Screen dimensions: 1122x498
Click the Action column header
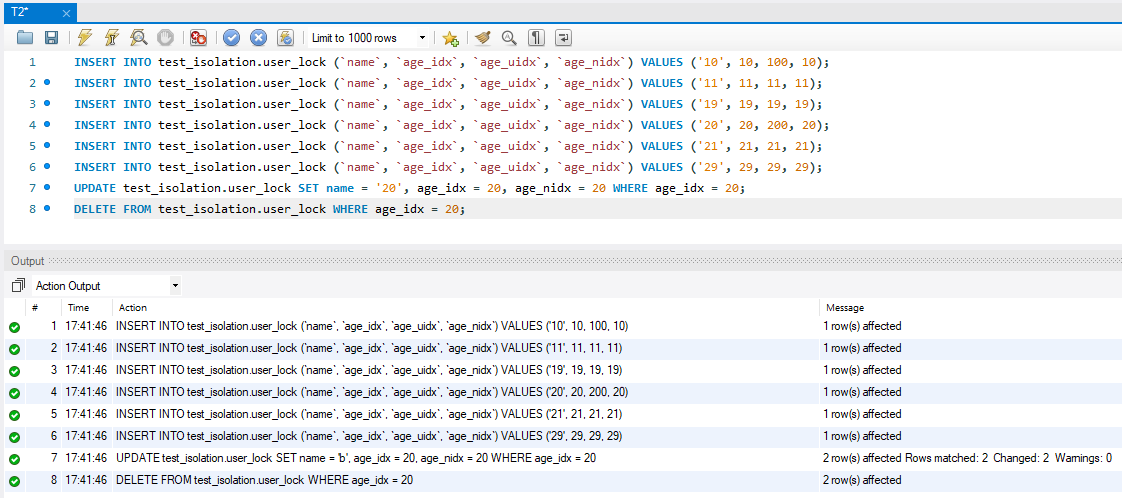coord(132,308)
